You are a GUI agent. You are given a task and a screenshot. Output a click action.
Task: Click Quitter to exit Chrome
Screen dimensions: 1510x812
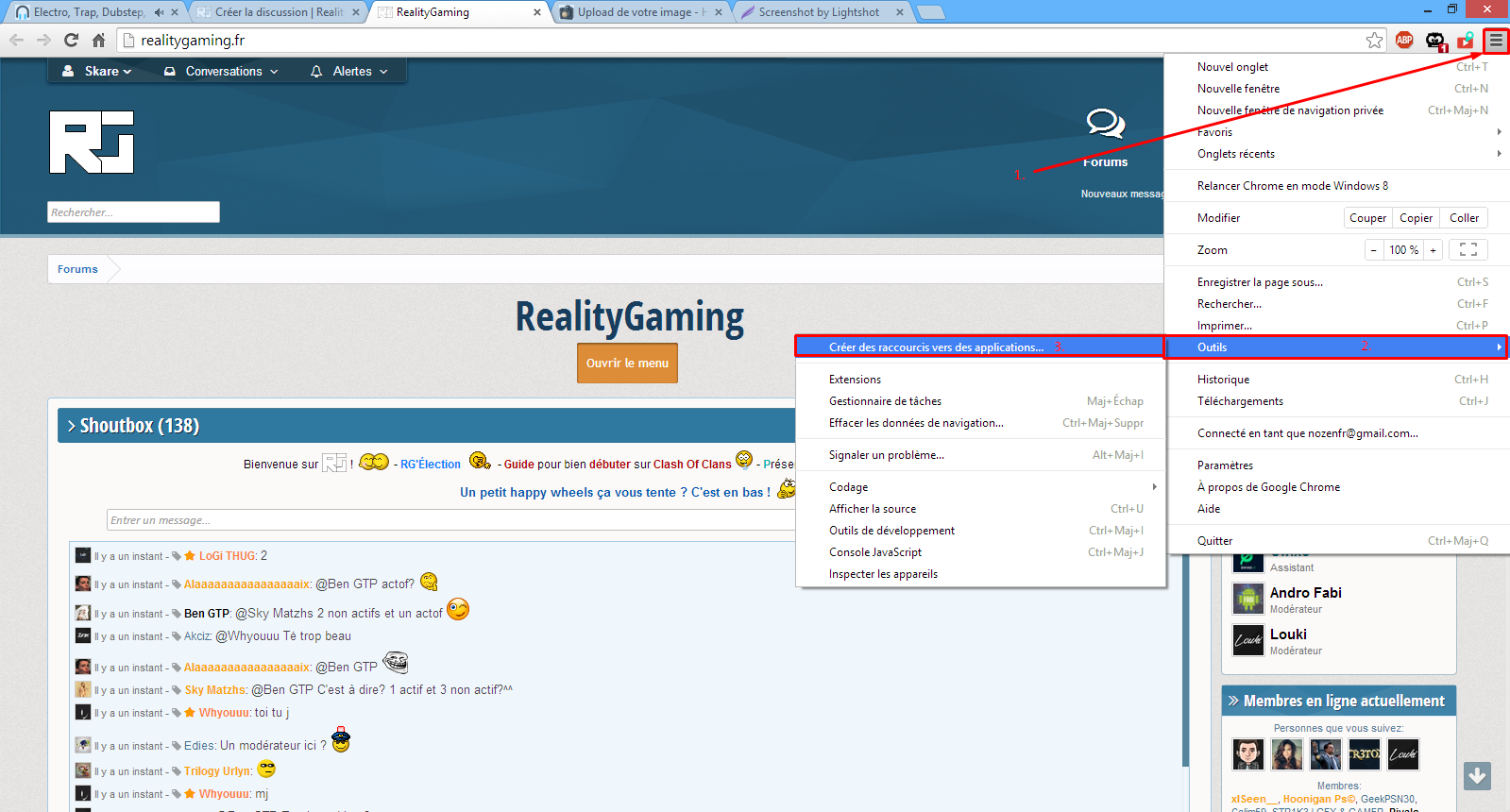[1338, 541]
